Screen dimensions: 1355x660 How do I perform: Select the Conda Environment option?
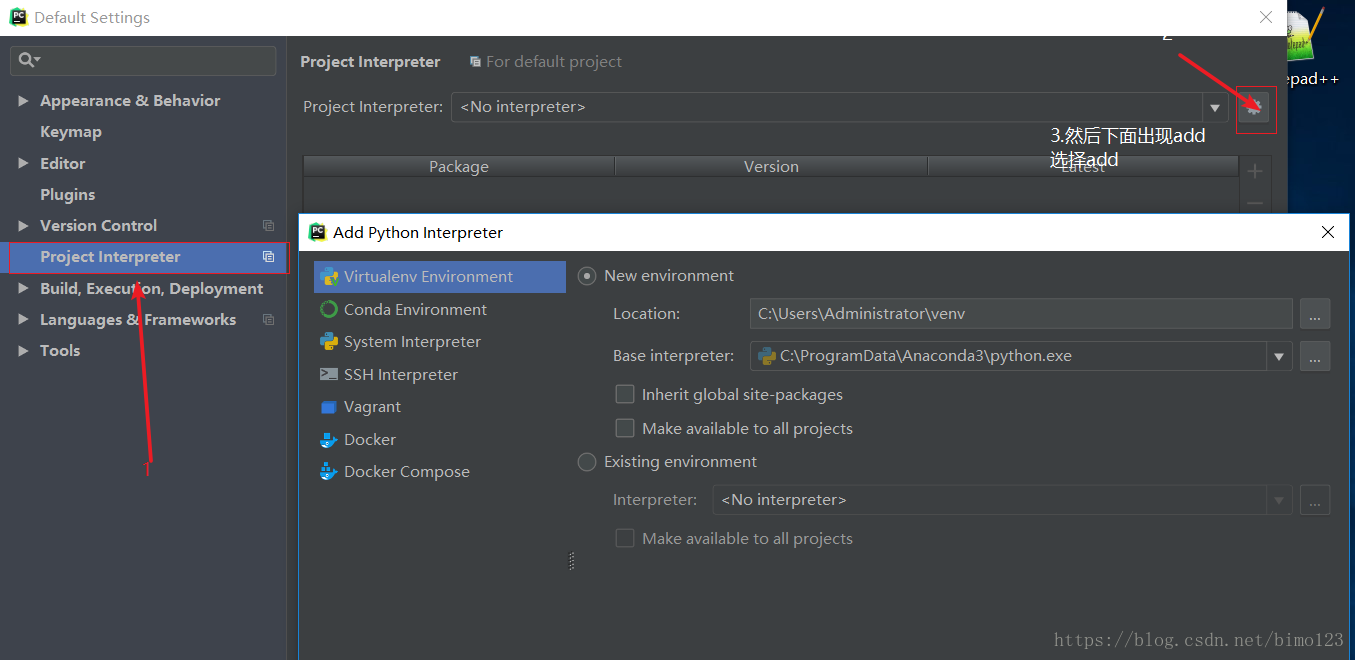coord(414,310)
